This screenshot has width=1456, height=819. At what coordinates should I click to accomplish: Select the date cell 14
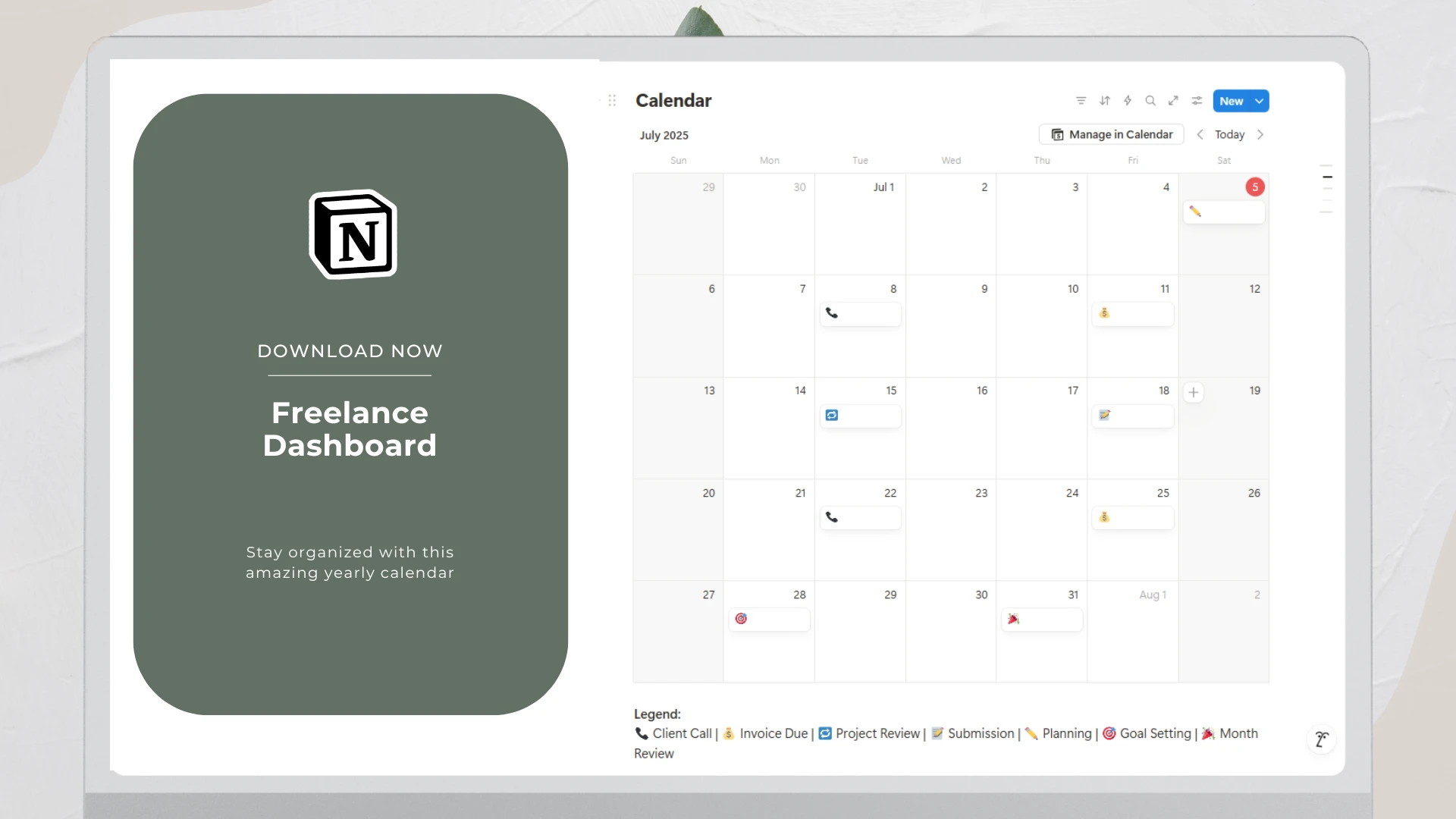769,428
